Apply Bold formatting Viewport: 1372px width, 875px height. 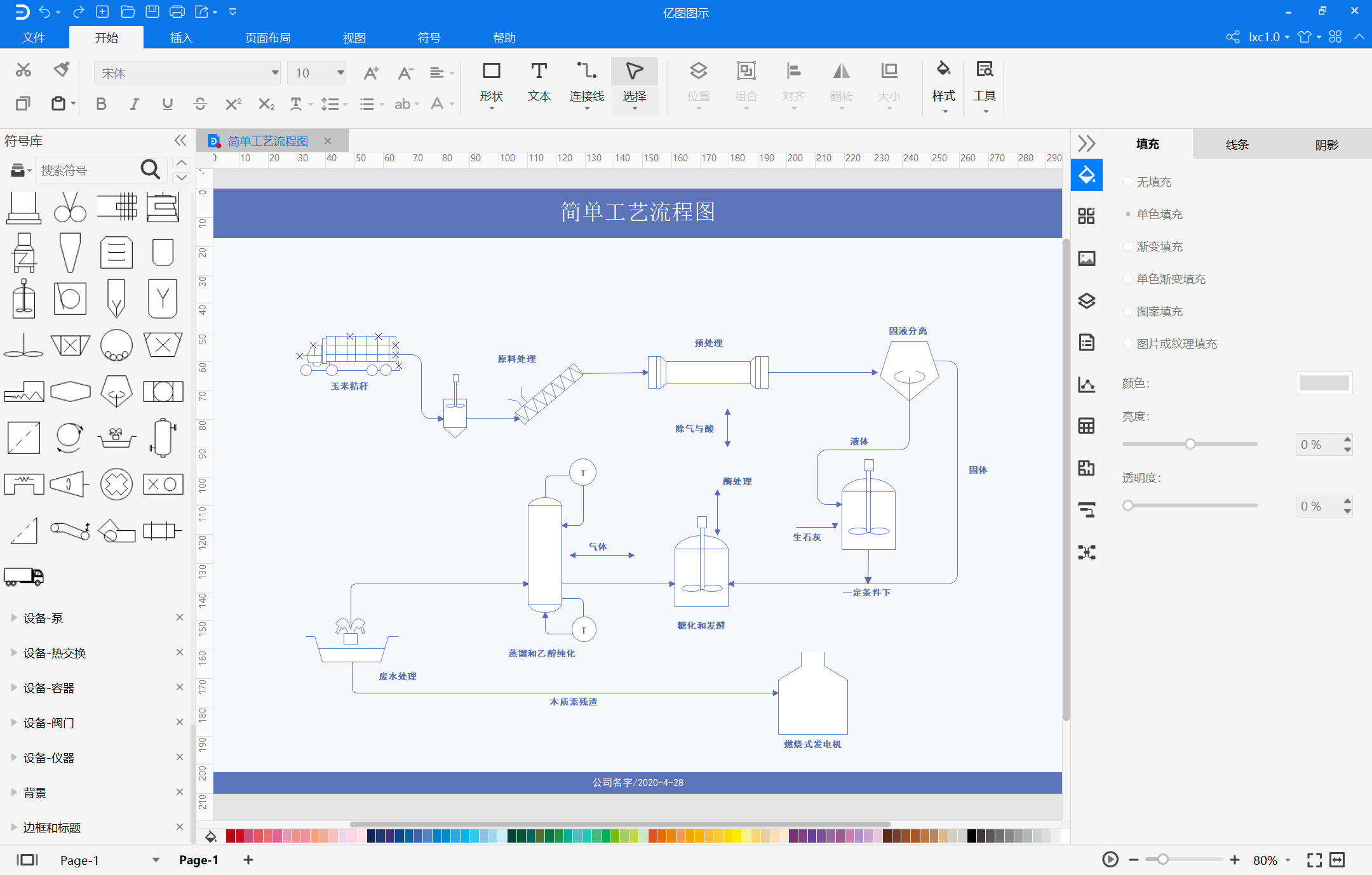(x=101, y=104)
